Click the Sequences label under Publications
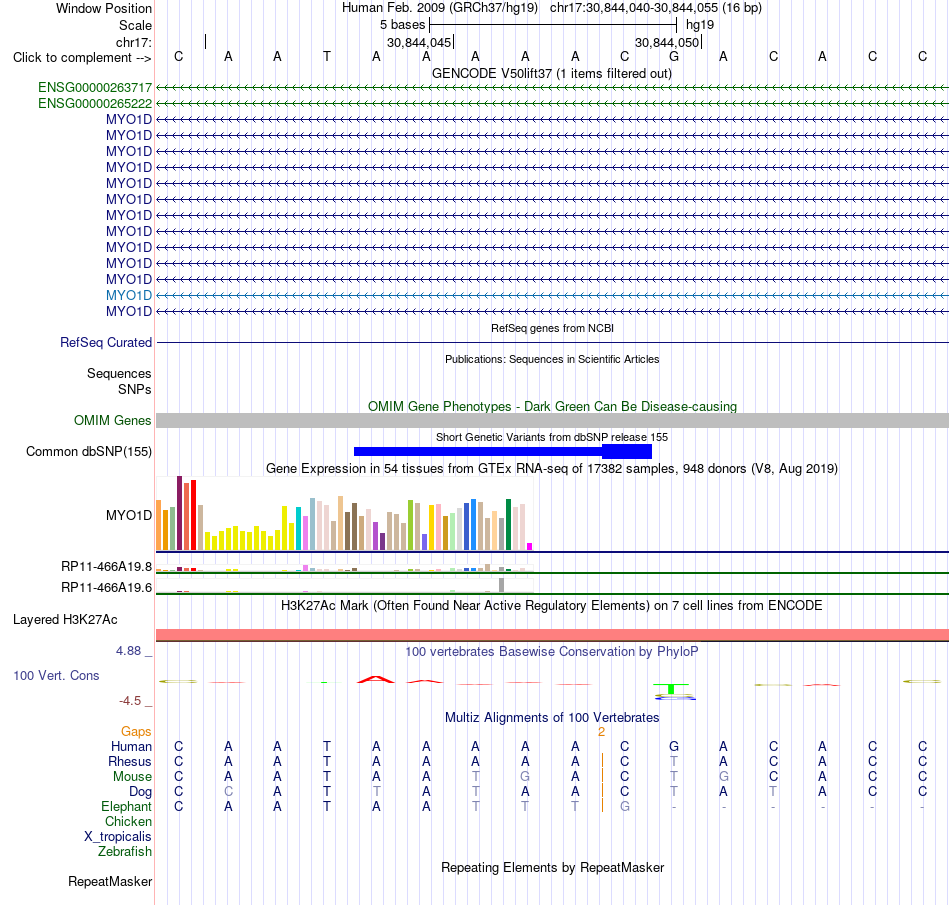 coord(119,373)
